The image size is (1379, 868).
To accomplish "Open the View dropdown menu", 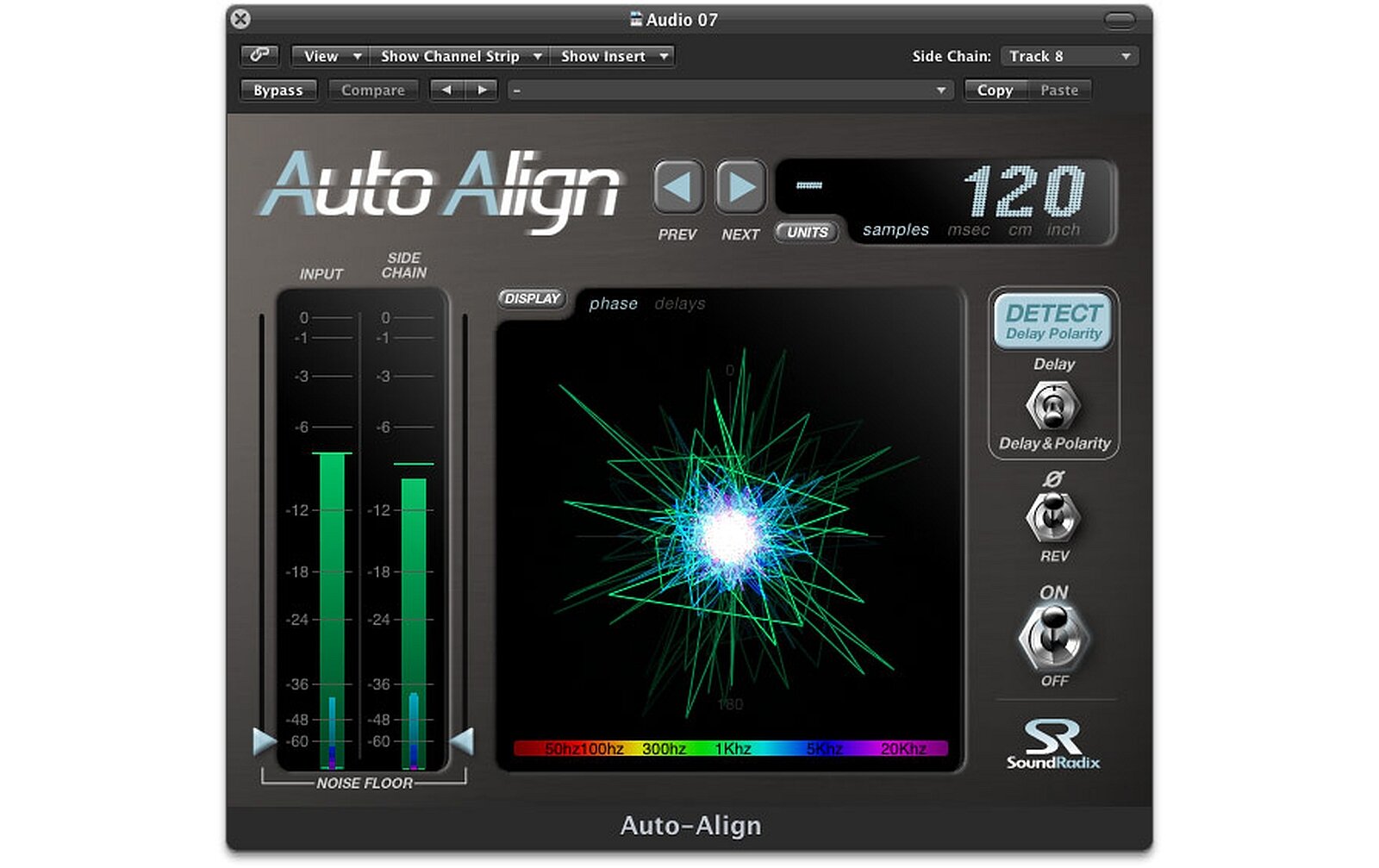I will click(x=331, y=56).
